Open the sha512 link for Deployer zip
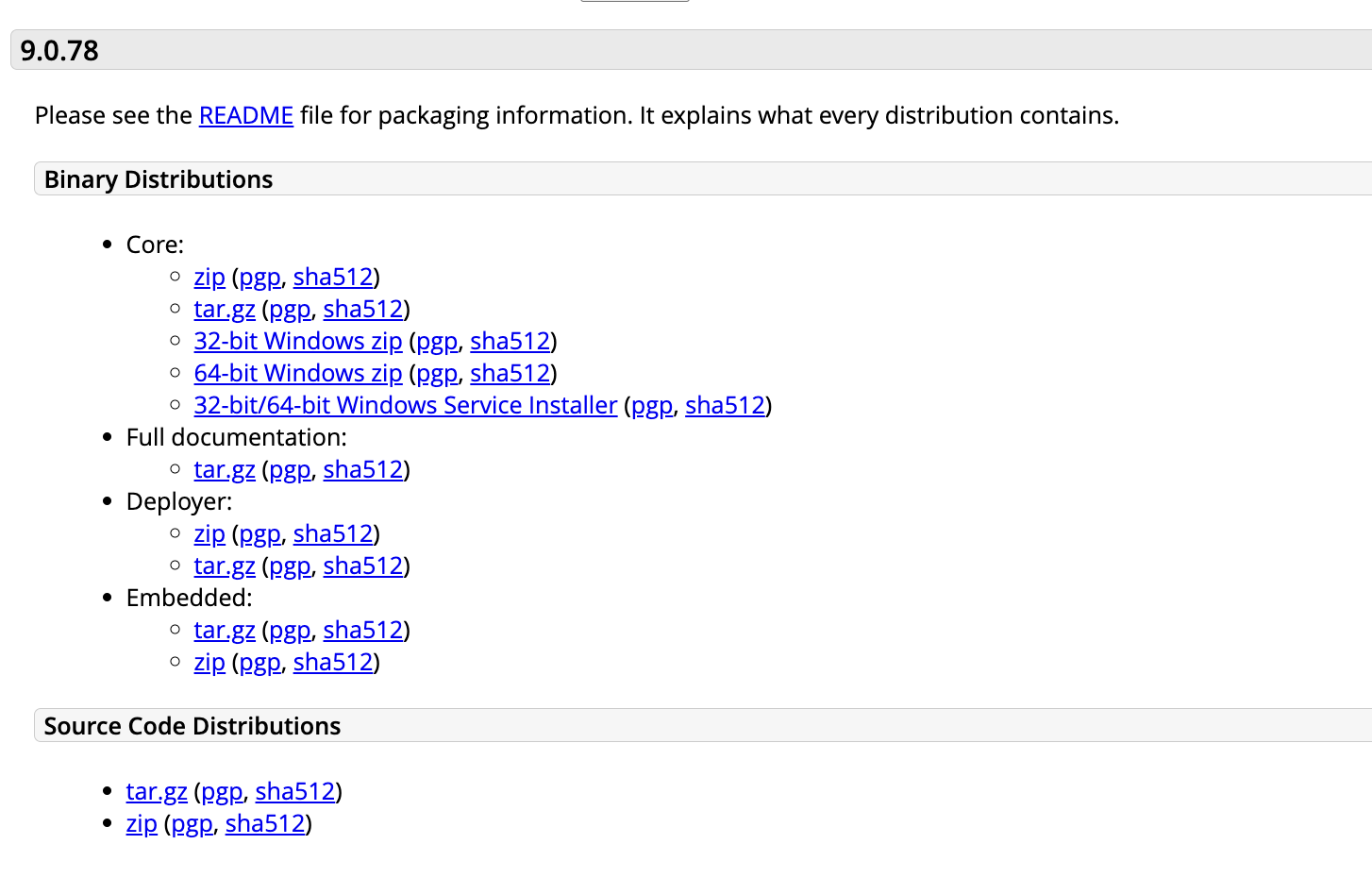The image size is (1372, 895). click(x=333, y=533)
